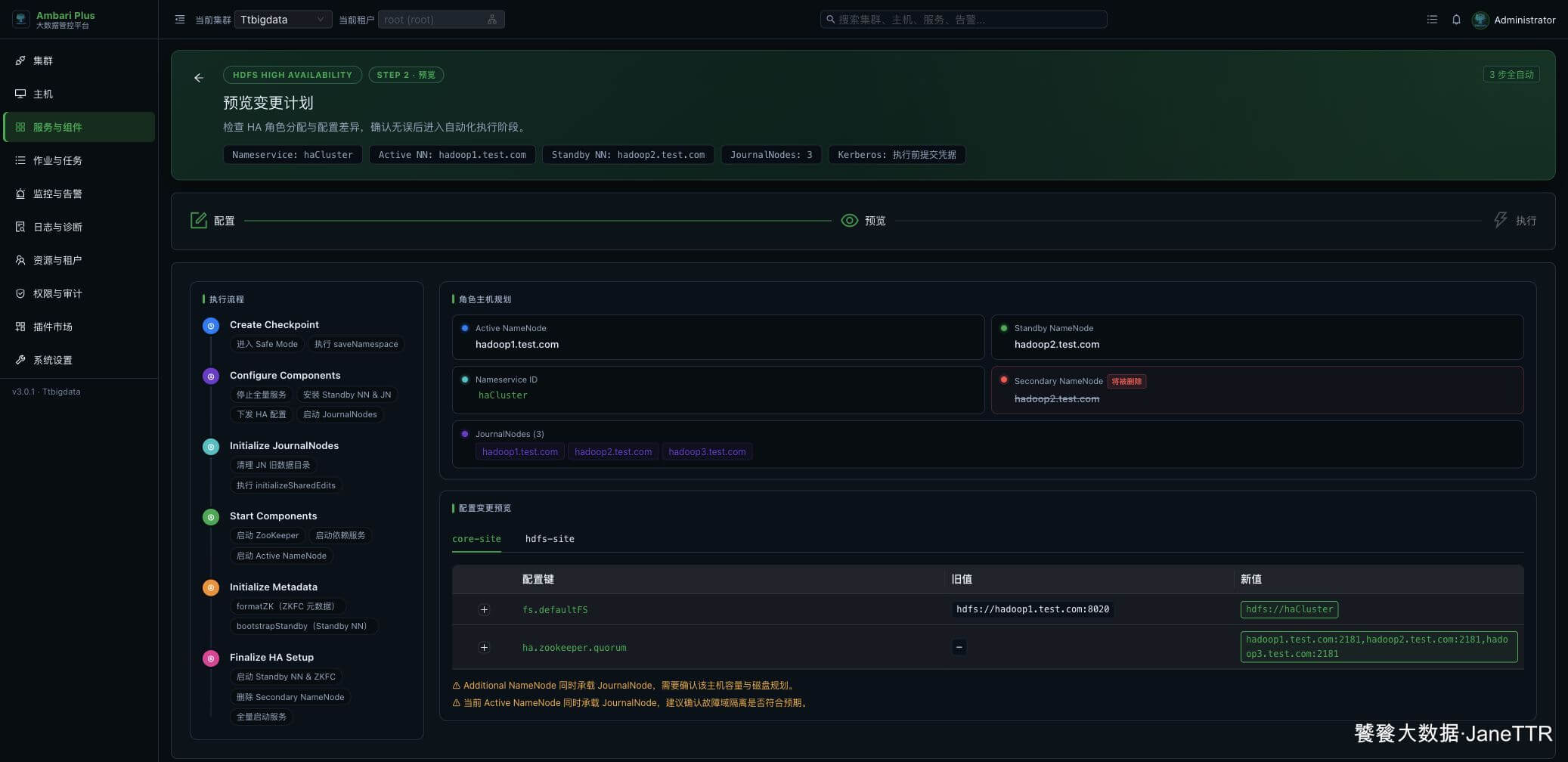Click the back arrow icon
This screenshot has height=762, width=1568.
coord(199,78)
